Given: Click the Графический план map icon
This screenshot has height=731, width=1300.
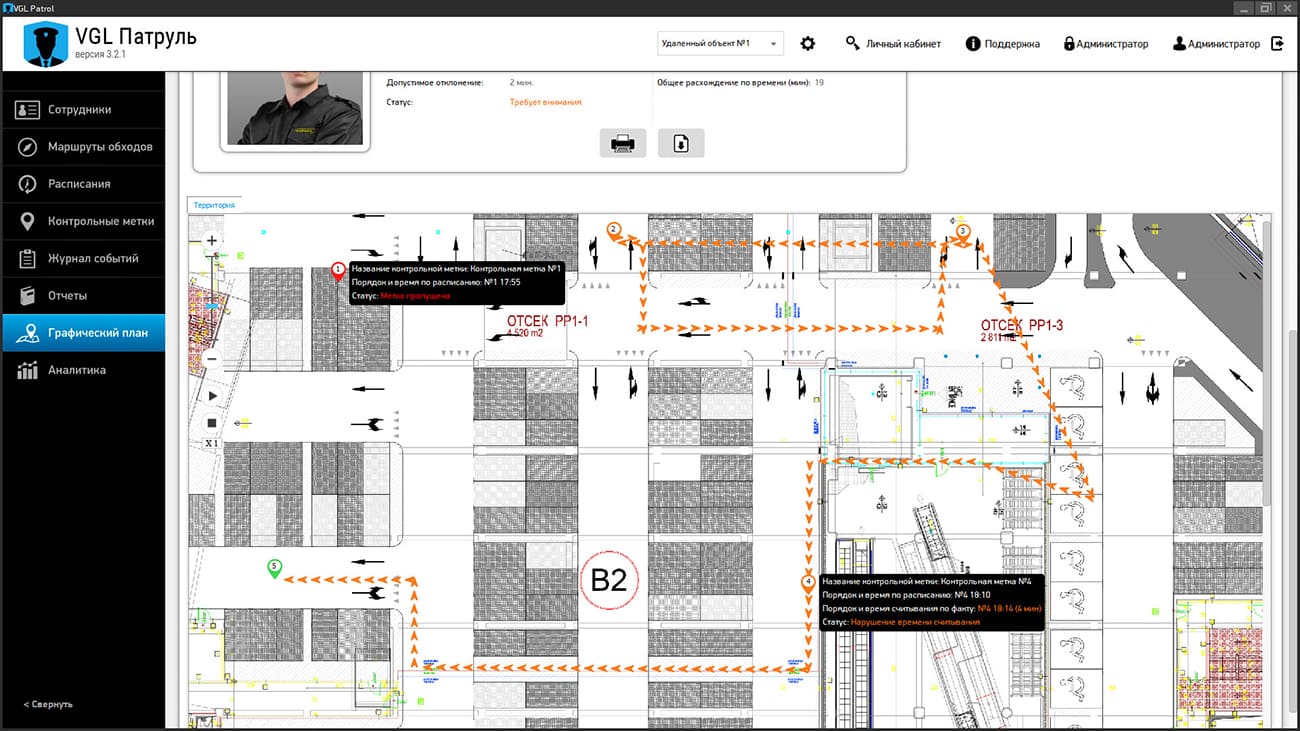Looking at the screenshot, I should (x=28, y=333).
